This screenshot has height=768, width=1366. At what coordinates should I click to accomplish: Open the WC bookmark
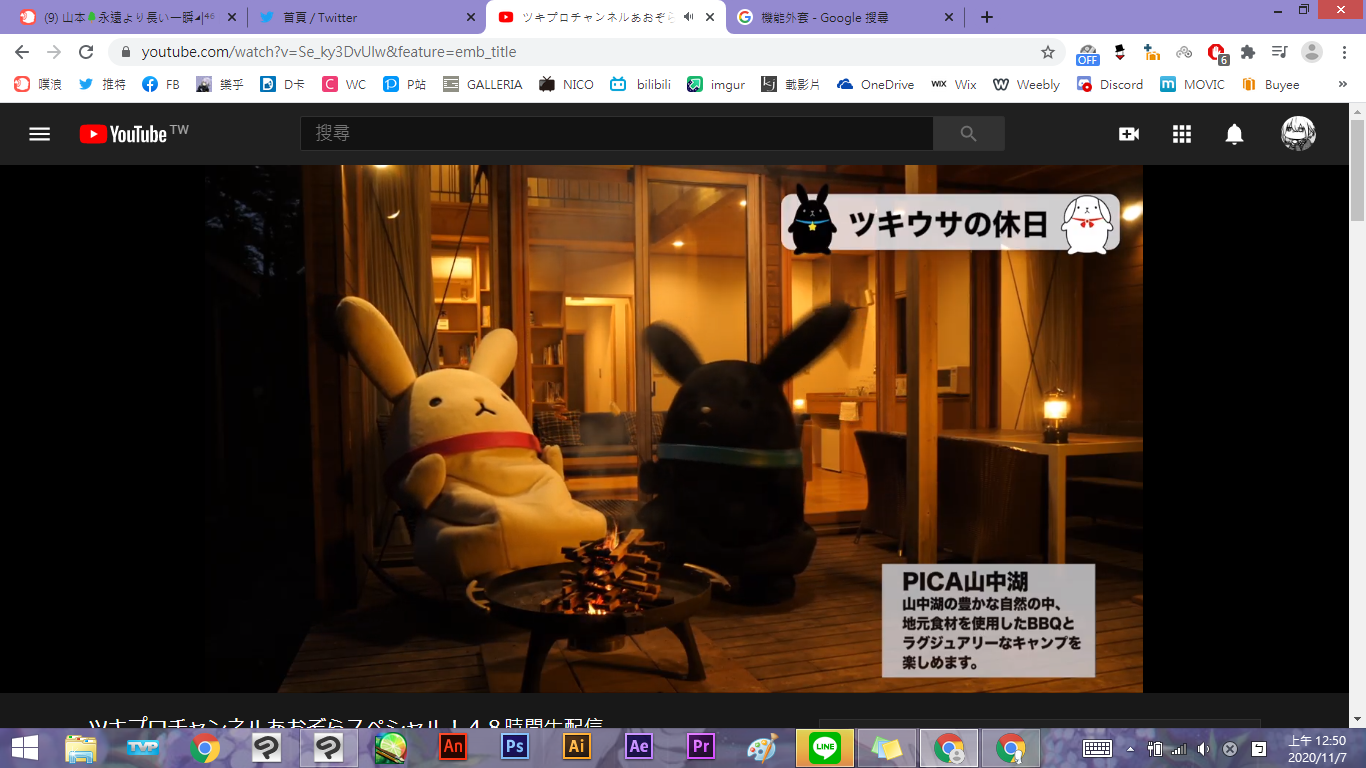tap(344, 85)
